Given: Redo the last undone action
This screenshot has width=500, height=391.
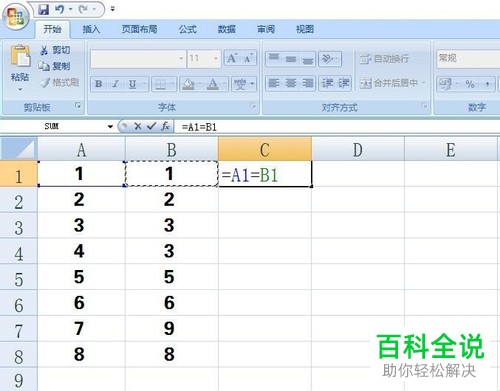Looking at the screenshot, I should pos(83,9).
